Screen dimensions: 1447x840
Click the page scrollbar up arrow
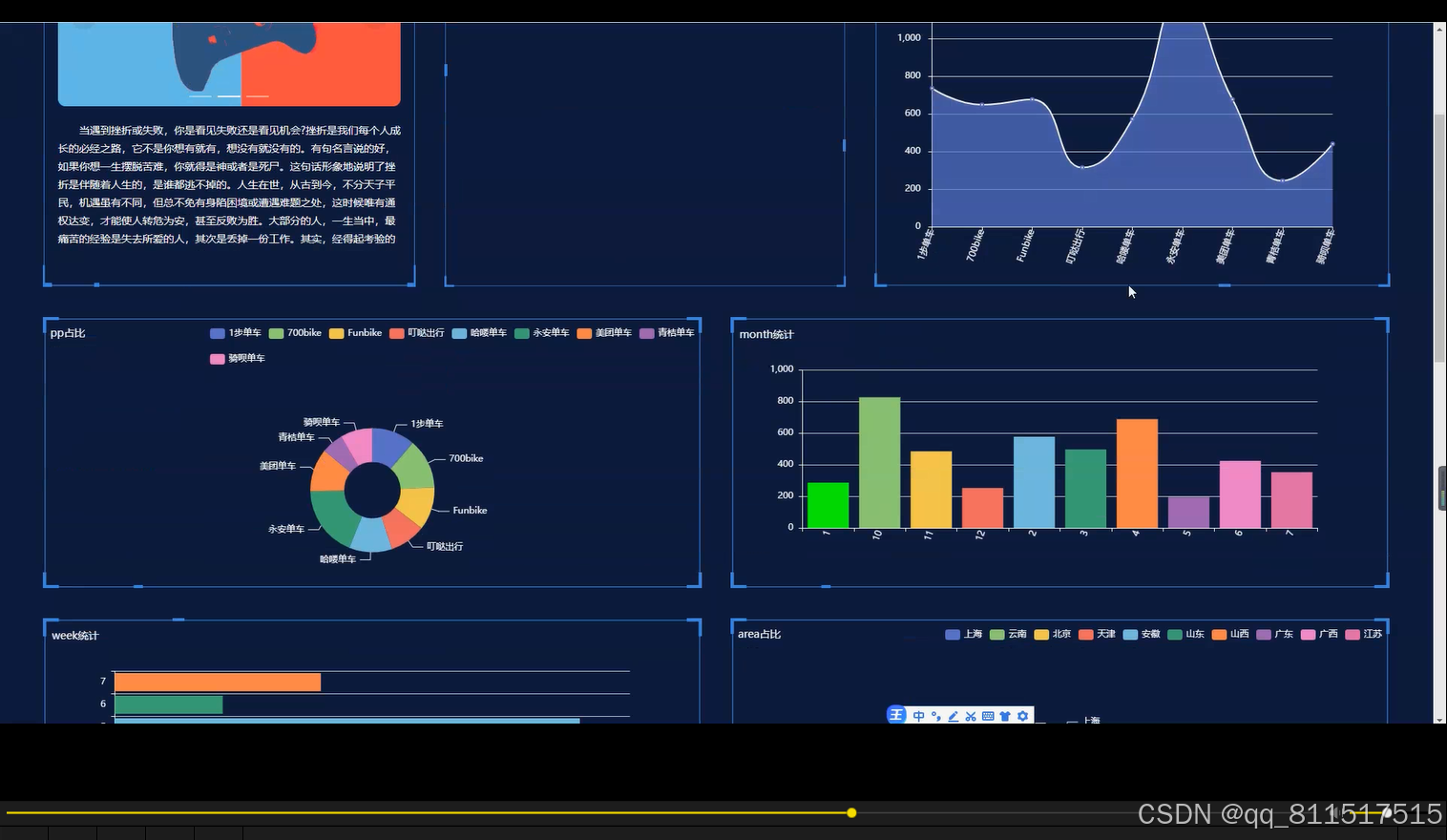(x=1439, y=30)
